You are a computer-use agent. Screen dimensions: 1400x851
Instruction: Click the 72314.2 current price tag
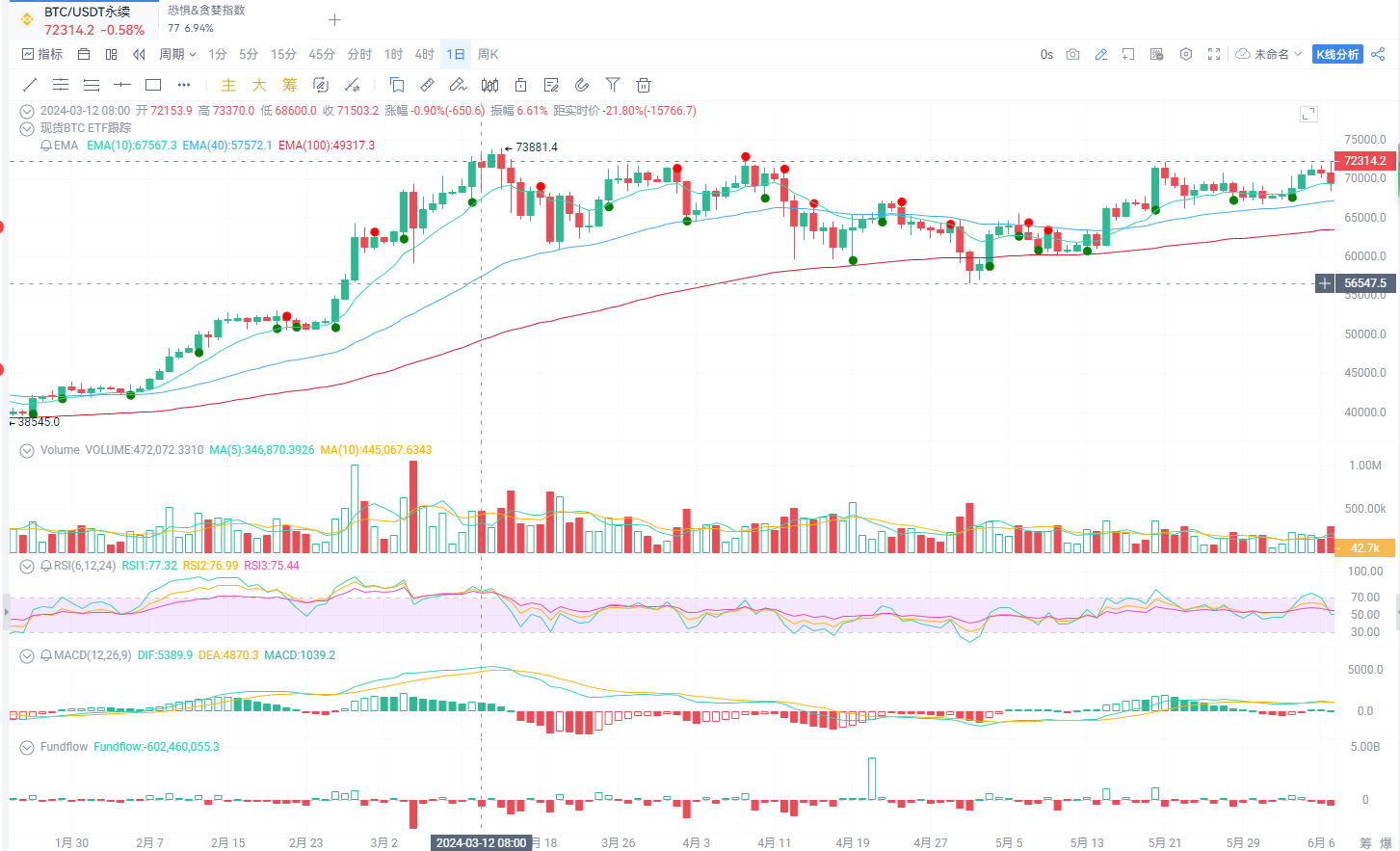click(1364, 161)
